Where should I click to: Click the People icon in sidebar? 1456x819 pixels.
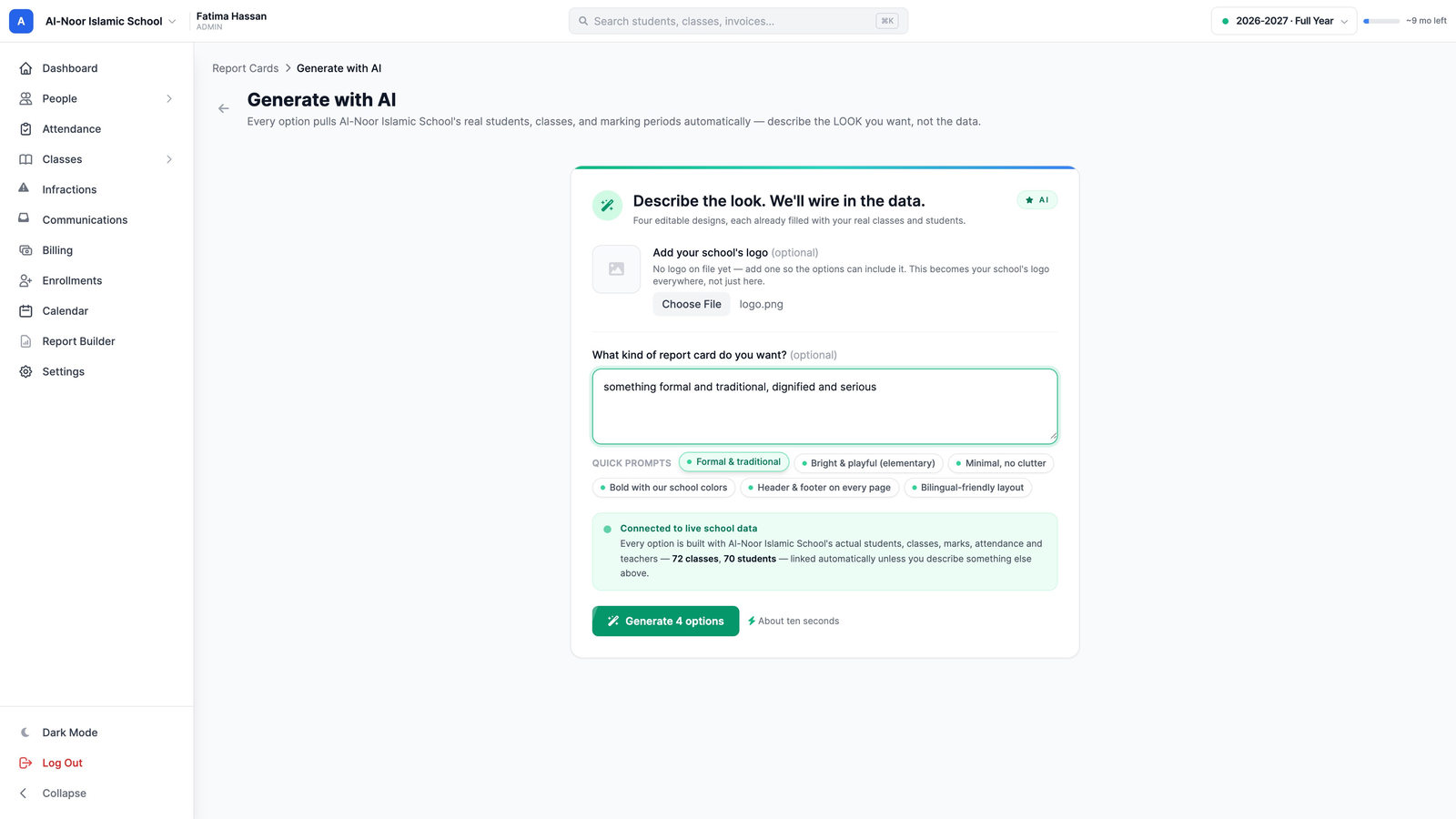point(25,98)
